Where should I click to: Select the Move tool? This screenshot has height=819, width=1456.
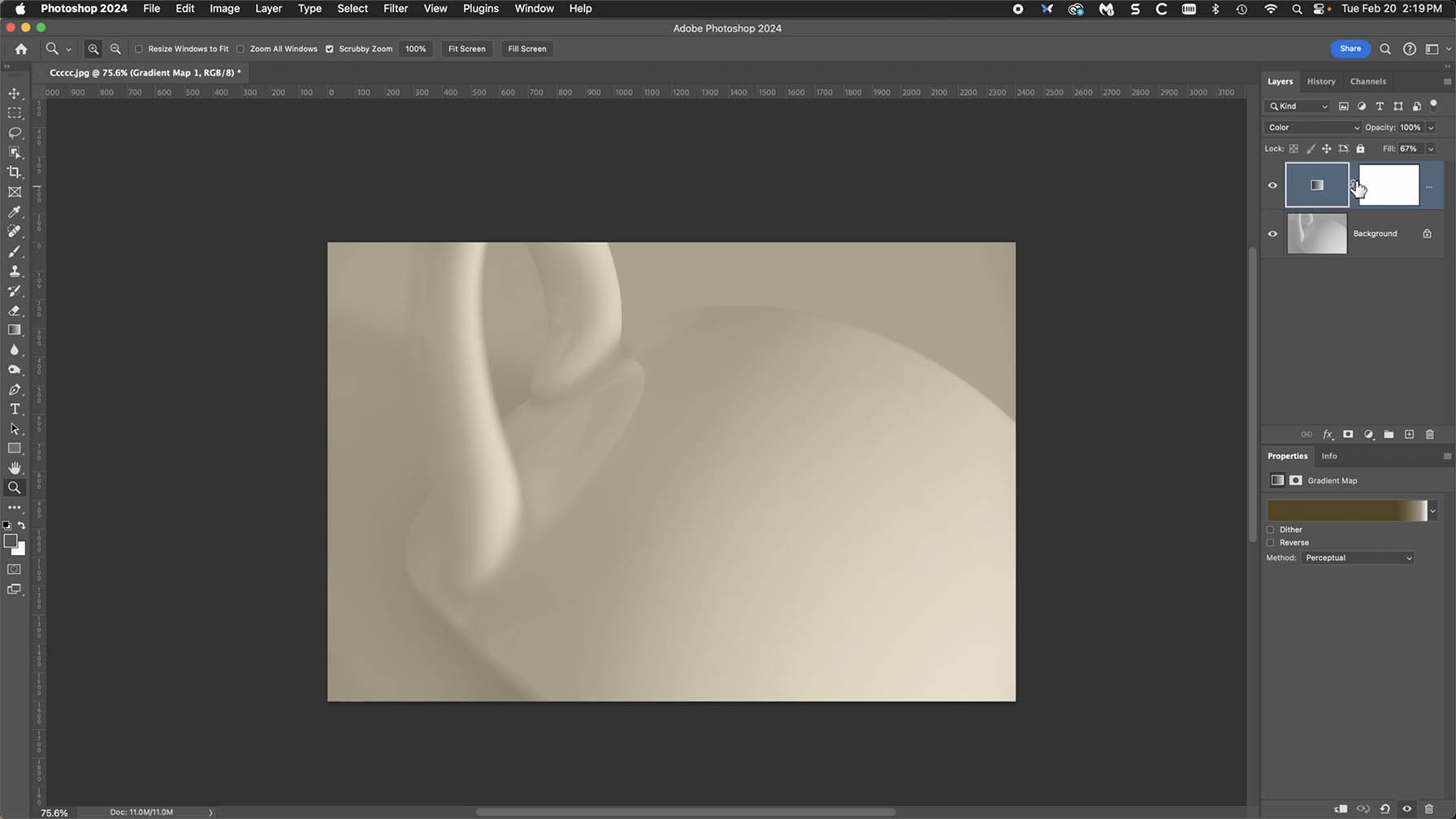point(14,93)
